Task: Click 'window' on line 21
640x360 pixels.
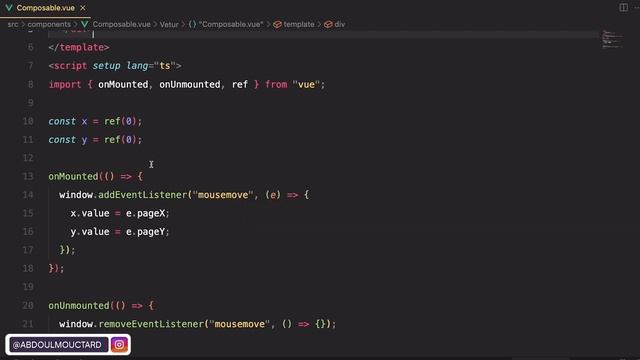Action: pyautogui.click(x=76, y=324)
